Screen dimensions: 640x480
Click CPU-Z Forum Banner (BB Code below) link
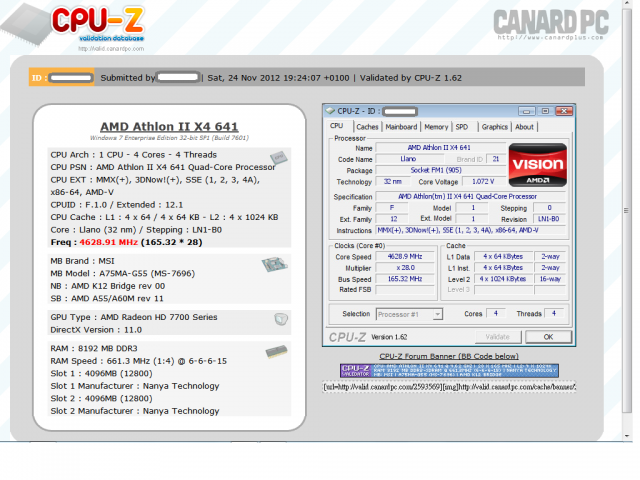pyautogui.click(x=449, y=356)
